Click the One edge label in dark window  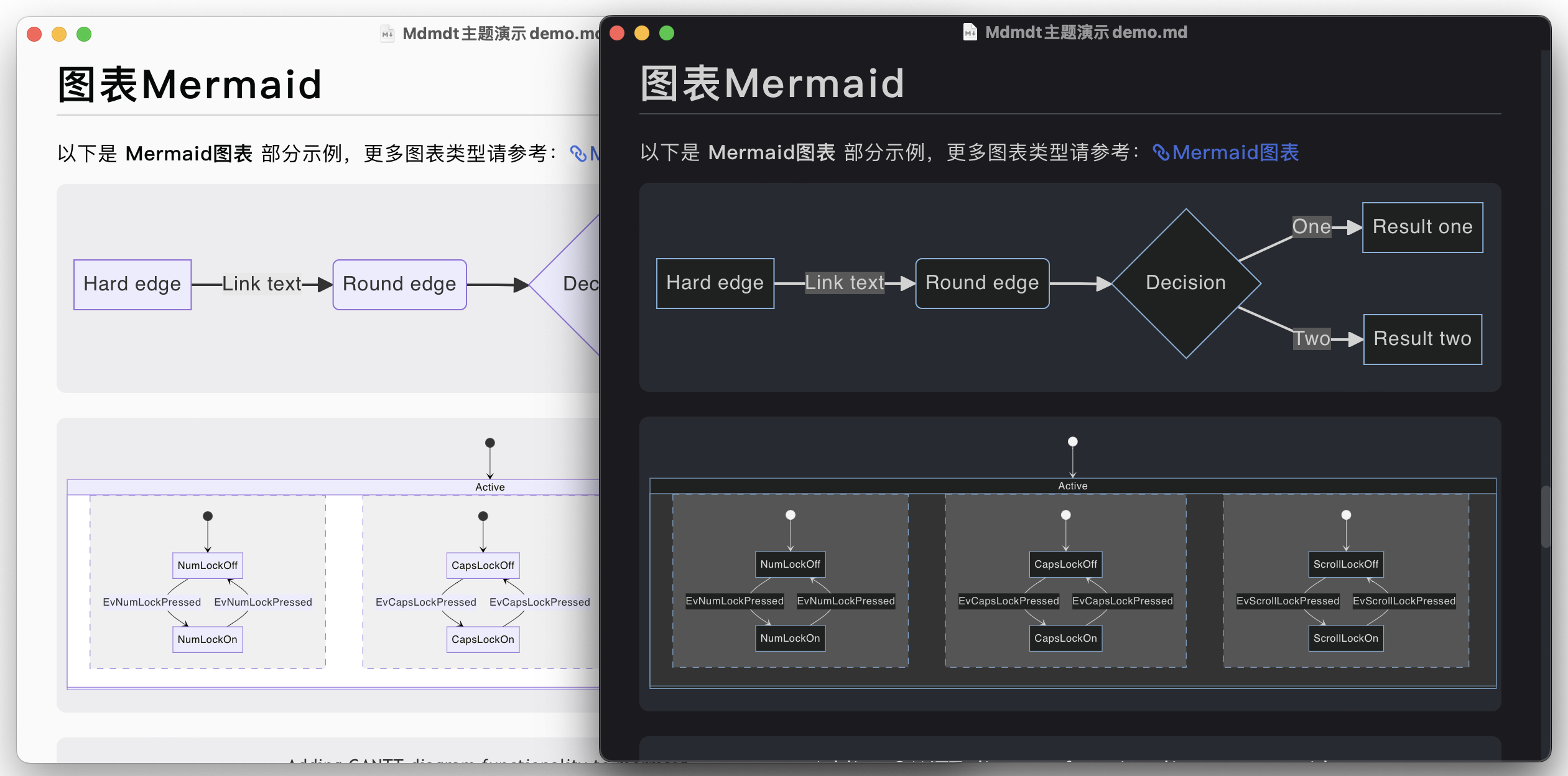coord(1311,227)
